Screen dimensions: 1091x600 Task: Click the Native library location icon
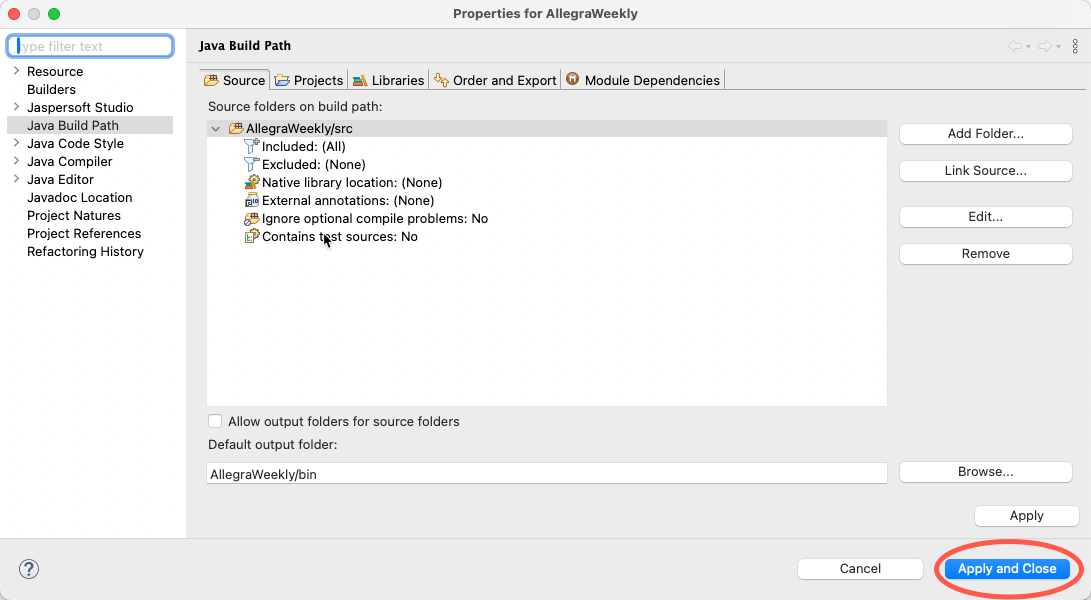point(252,182)
